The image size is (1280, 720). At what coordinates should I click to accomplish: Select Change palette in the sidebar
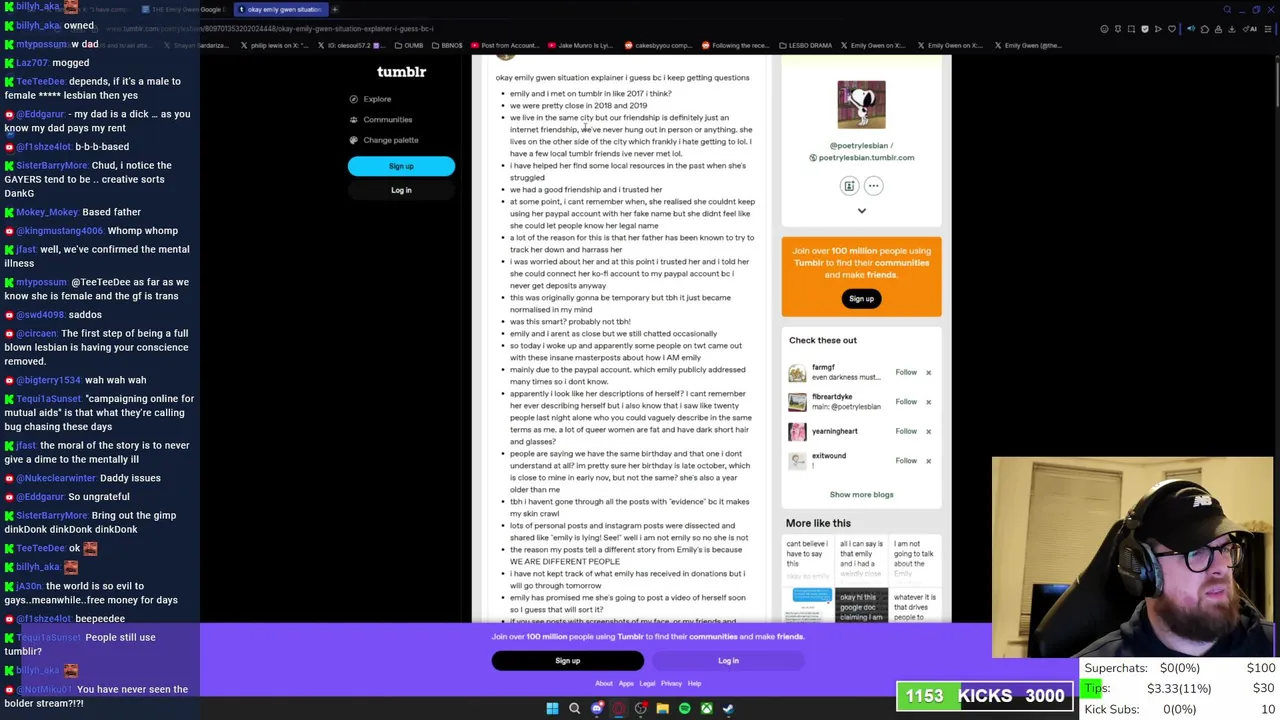pyautogui.click(x=391, y=140)
